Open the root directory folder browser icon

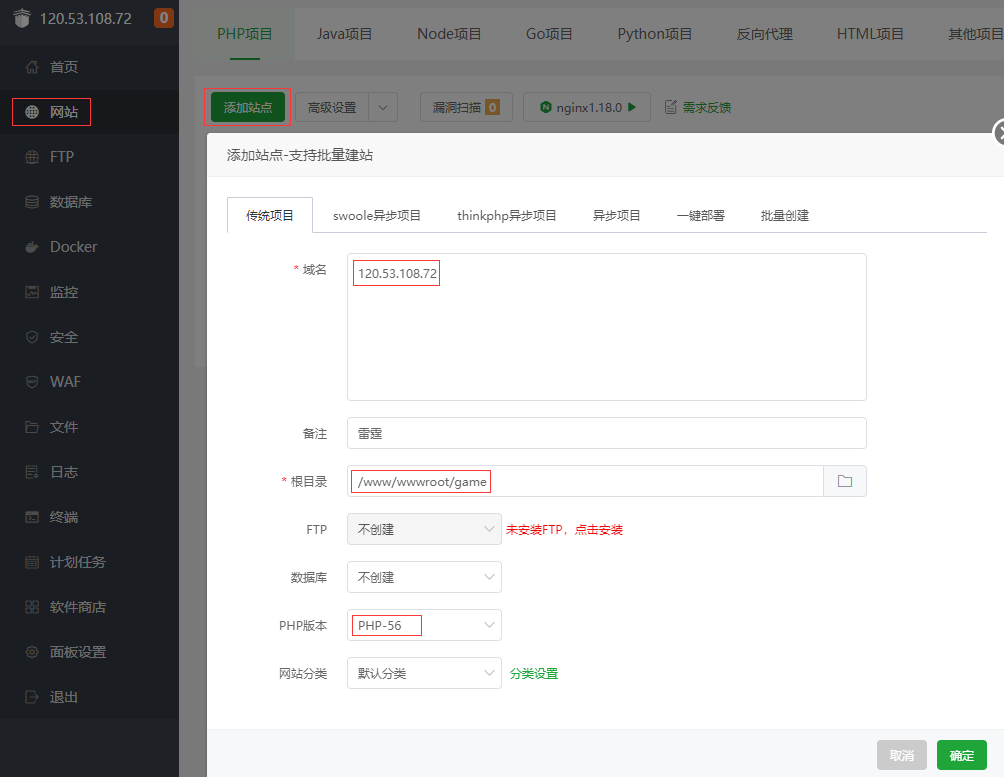coord(845,481)
